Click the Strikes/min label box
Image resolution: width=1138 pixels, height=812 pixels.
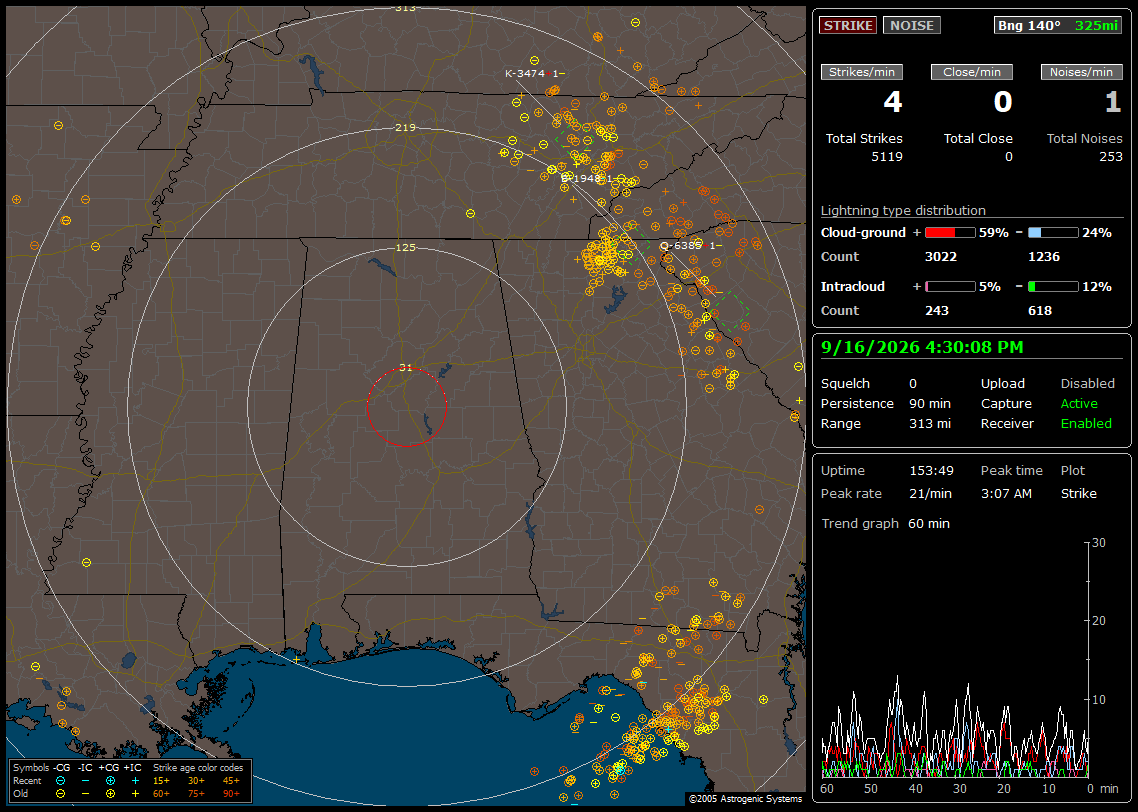(x=861, y=72)
